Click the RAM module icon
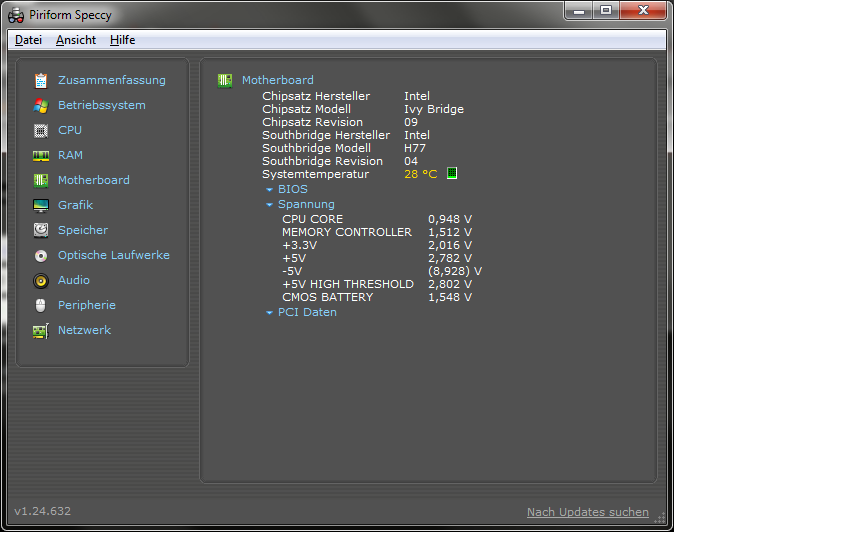The width and height of the screenshot is (851, 551). tap(41, 155)
